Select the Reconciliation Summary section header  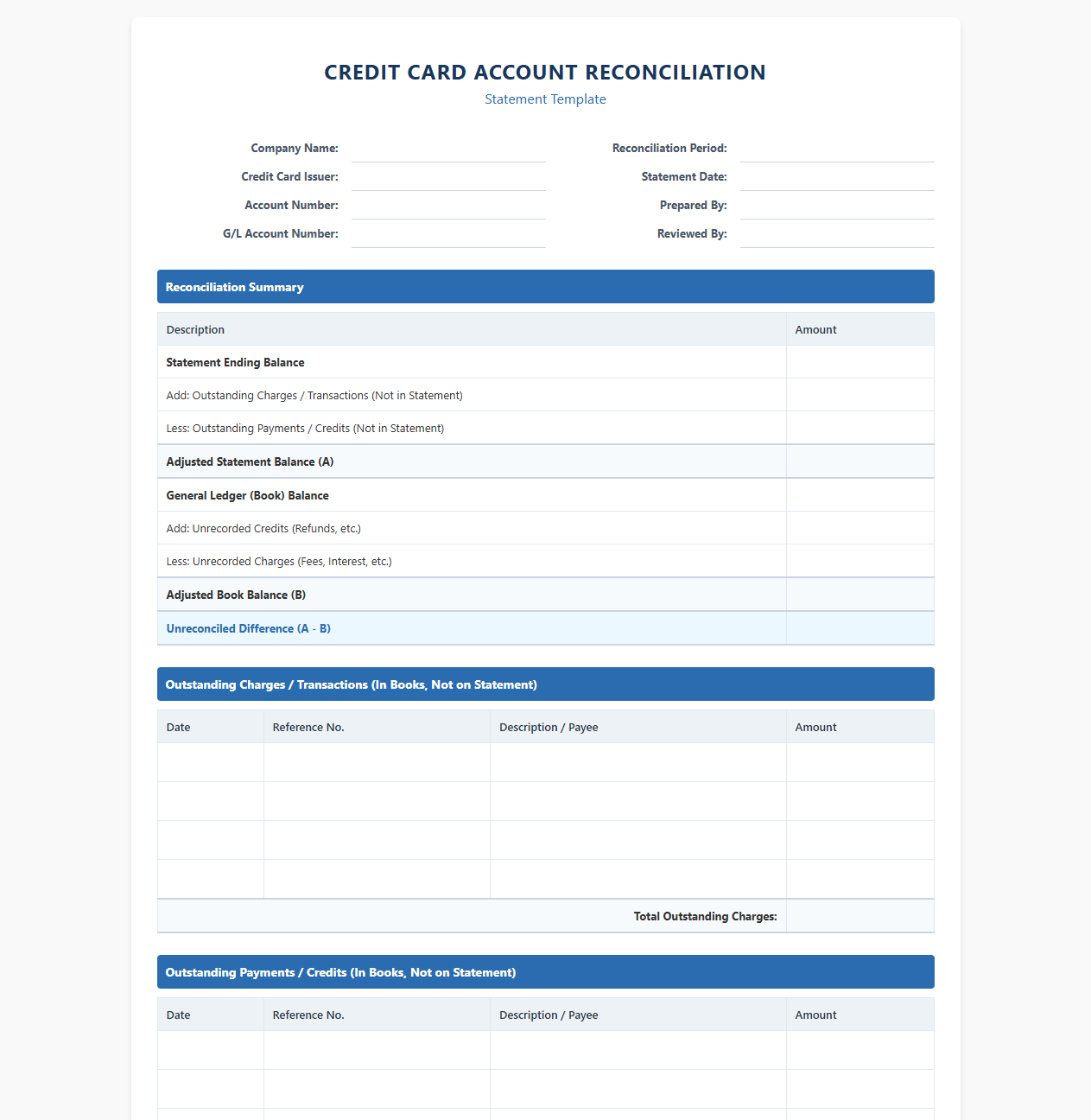point(546,287)
